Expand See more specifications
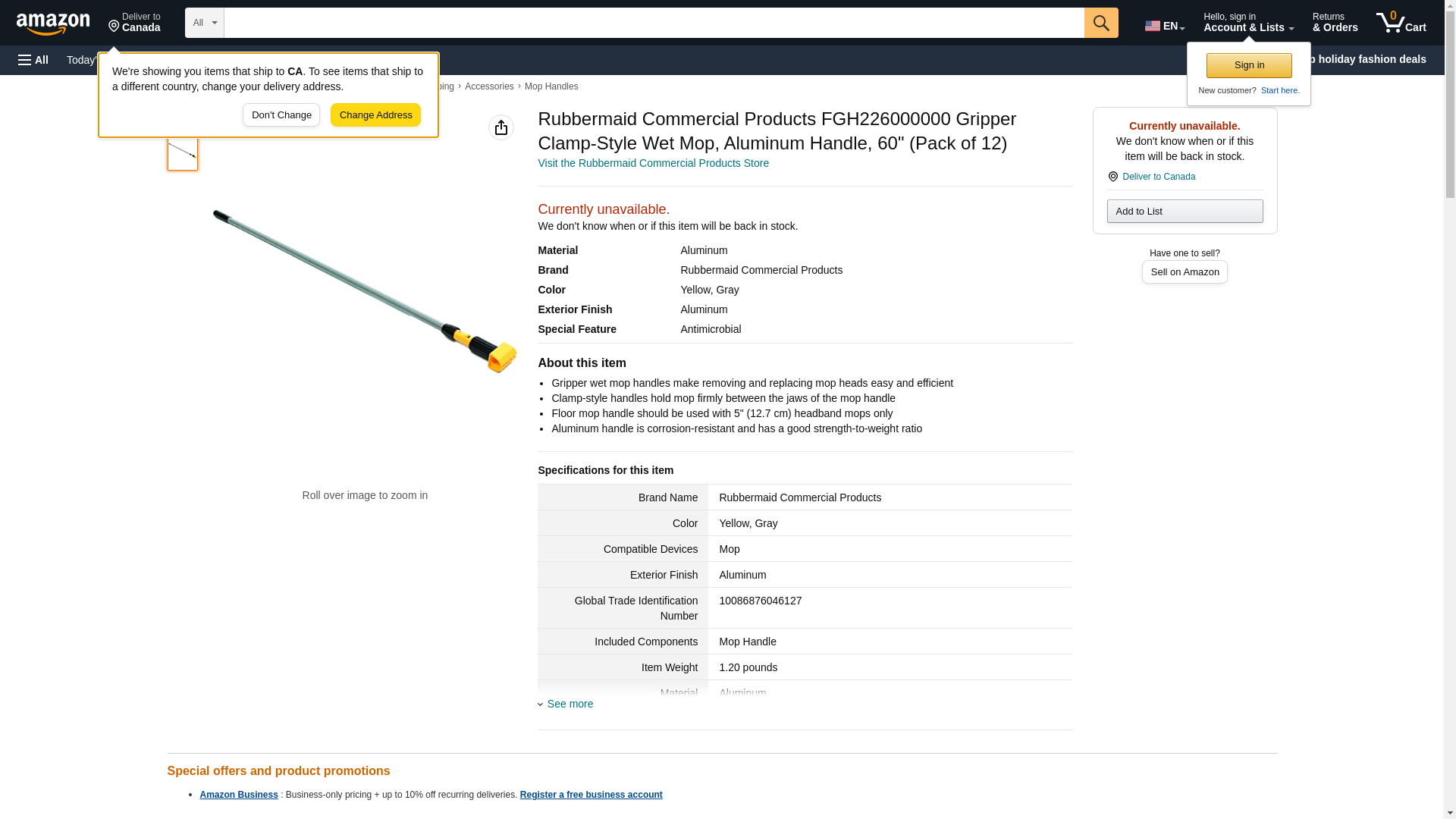Screen dimensions: 1456x819 [x=570, y=704]
